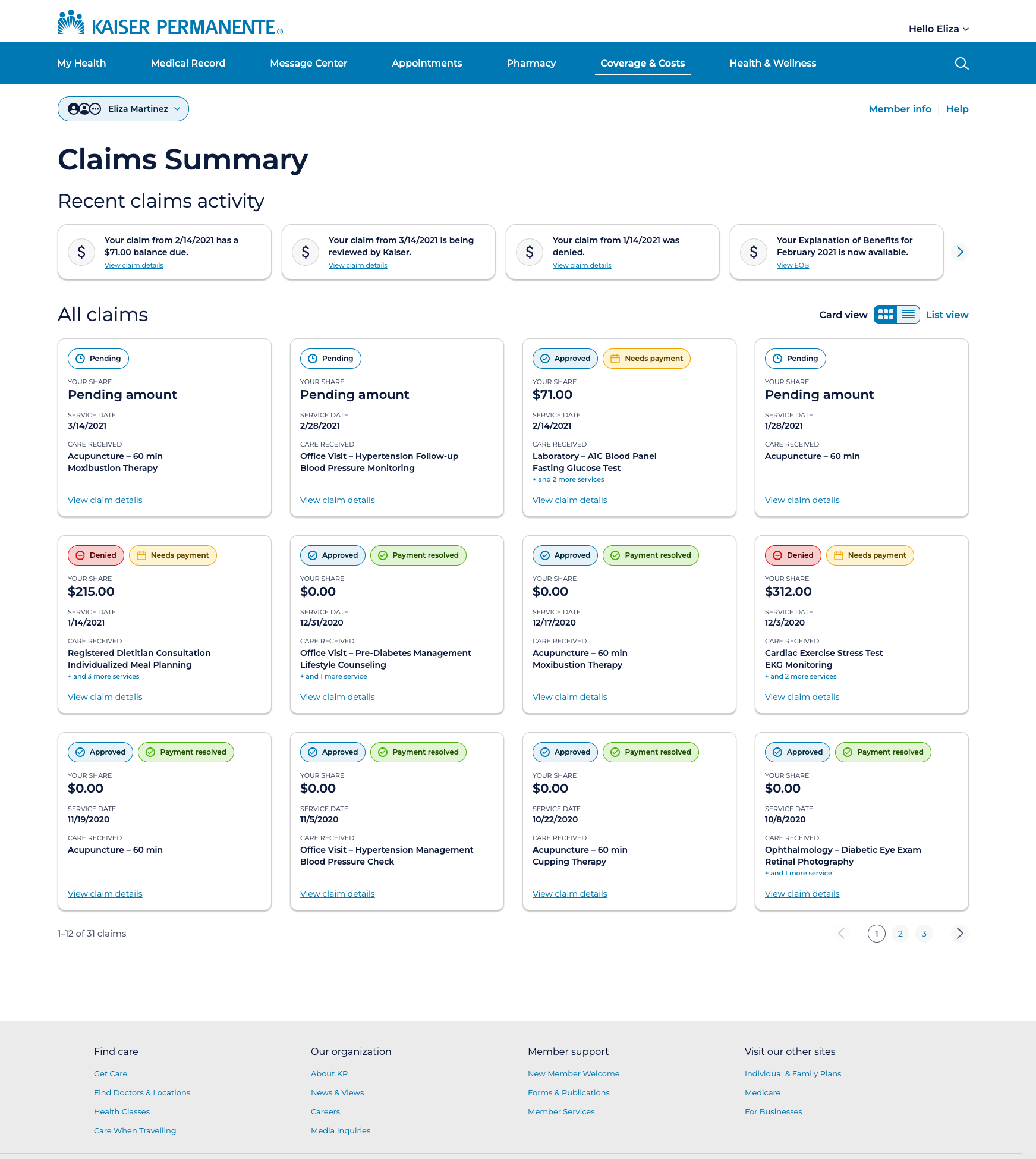The width and height of the screenshot is (1036, 1159).
Task: Click Approved badge on 12/17/2020 claim
Action: coord(565,555)
